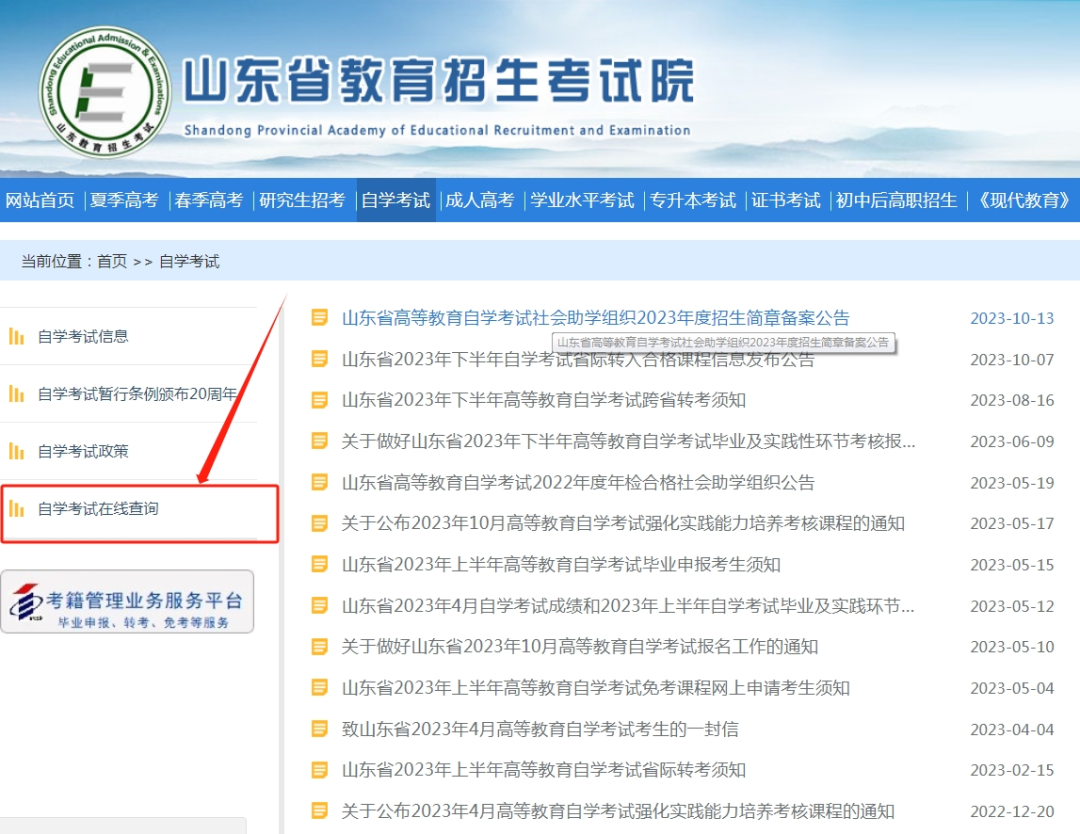Click document icon for 免考课程网上申请考生须知 row
The height and width of the screenshot is (834, 1080).
coord(320,687)
